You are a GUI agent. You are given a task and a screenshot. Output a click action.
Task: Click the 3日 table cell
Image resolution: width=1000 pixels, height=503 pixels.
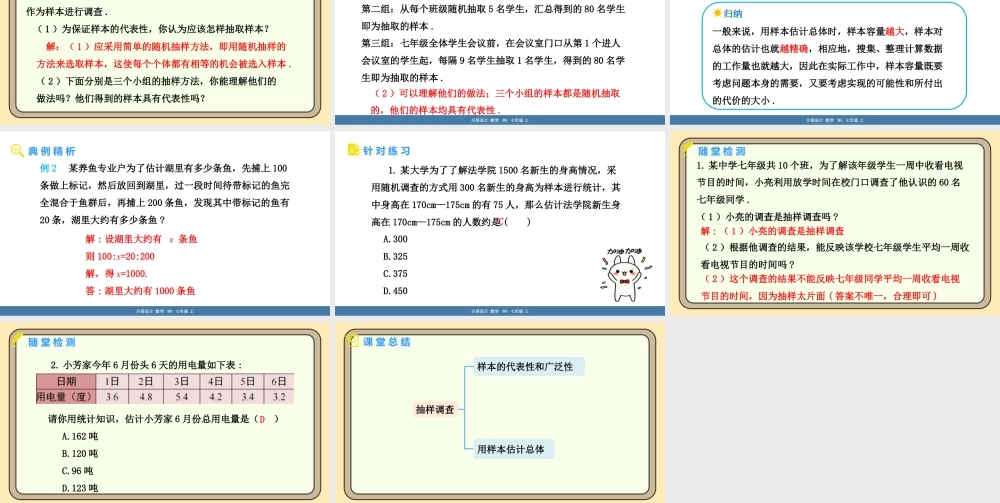[180, 381]
